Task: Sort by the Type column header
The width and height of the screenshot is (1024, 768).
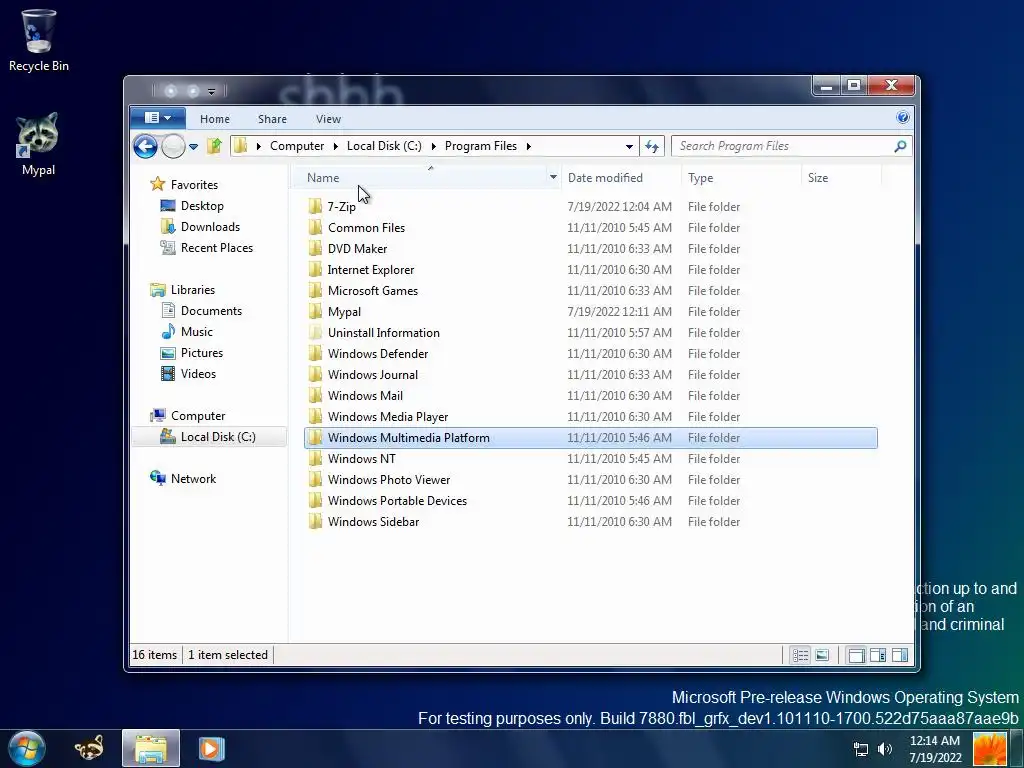Action: click(x=741, y=178)
